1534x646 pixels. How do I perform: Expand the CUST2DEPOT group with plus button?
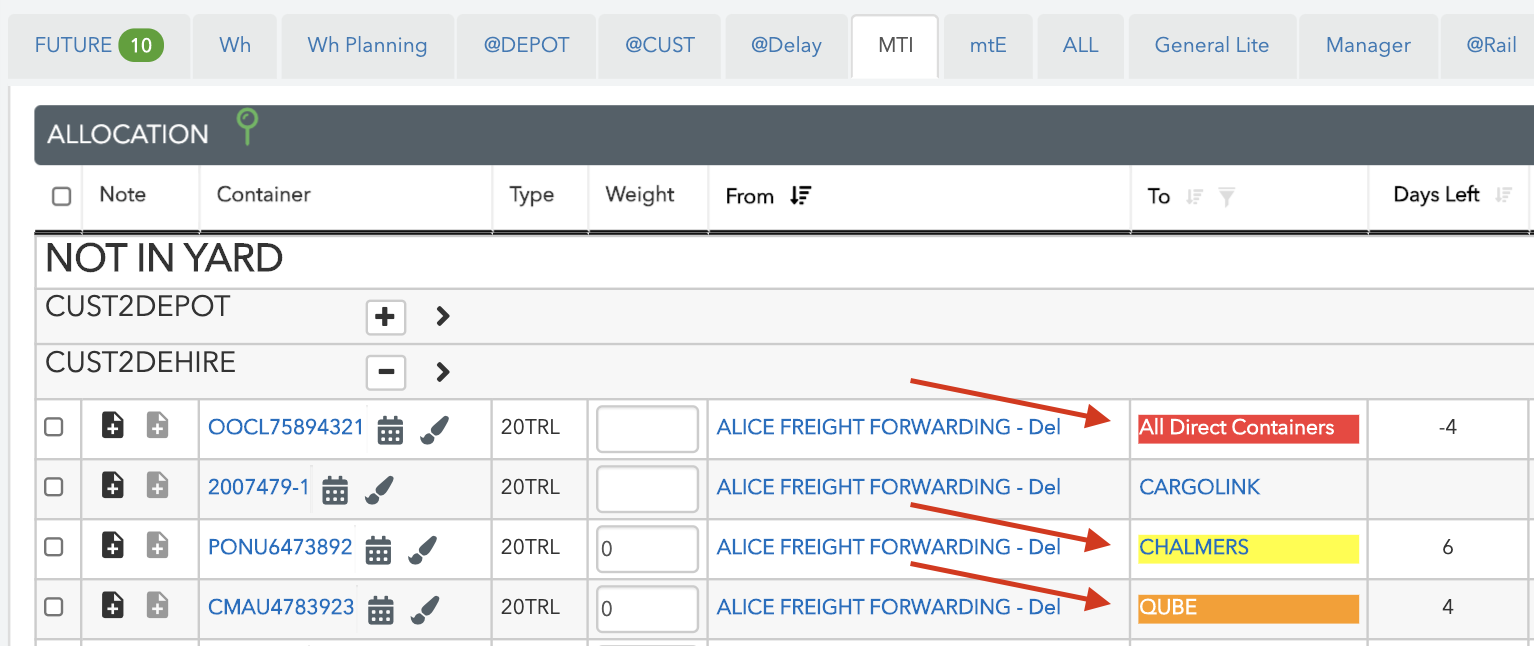pyautogui.click(x=385, y=317)
